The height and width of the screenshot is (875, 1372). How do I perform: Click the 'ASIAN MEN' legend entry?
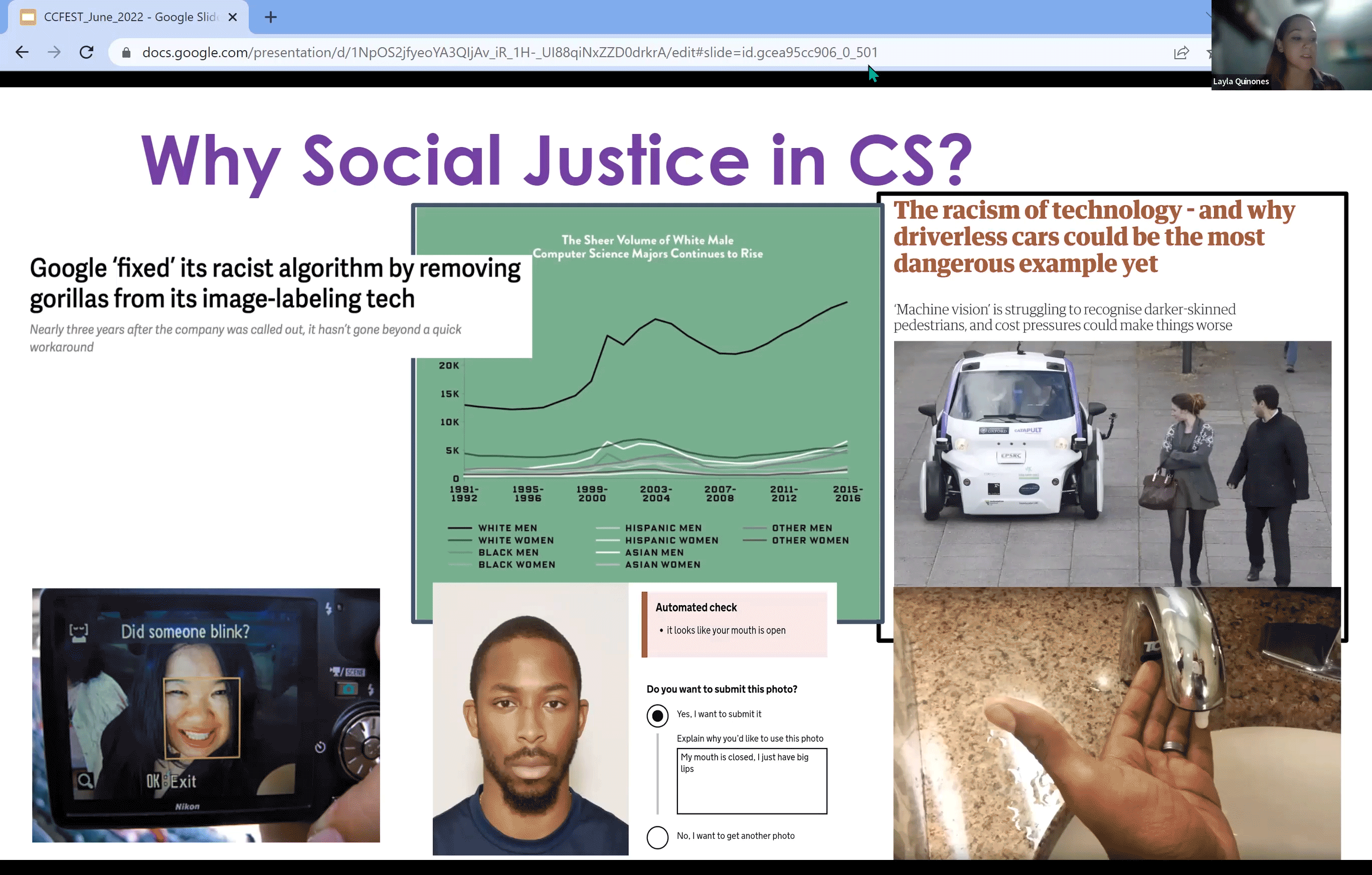pos(640,552)
